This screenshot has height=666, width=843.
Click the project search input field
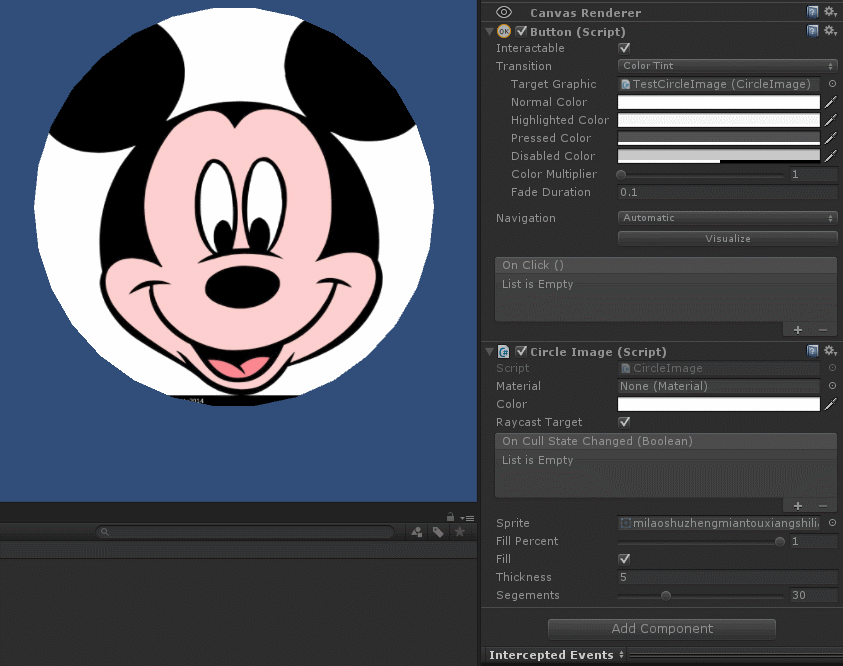[x=245, y=532]
